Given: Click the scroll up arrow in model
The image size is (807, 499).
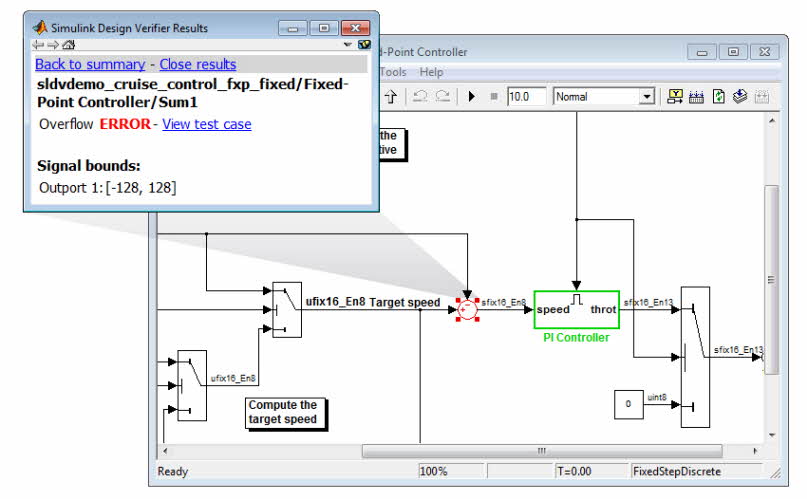Looking at the screenshot, I should tap(771, 121).
